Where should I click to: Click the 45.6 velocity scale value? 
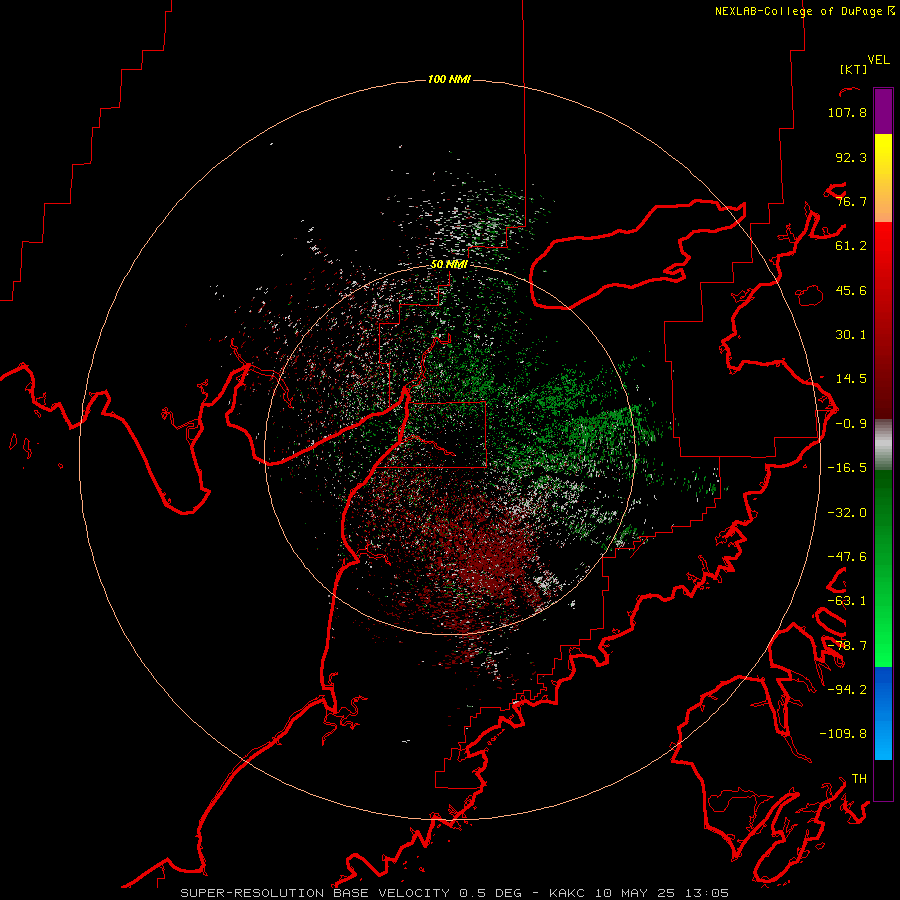(851, 290)
